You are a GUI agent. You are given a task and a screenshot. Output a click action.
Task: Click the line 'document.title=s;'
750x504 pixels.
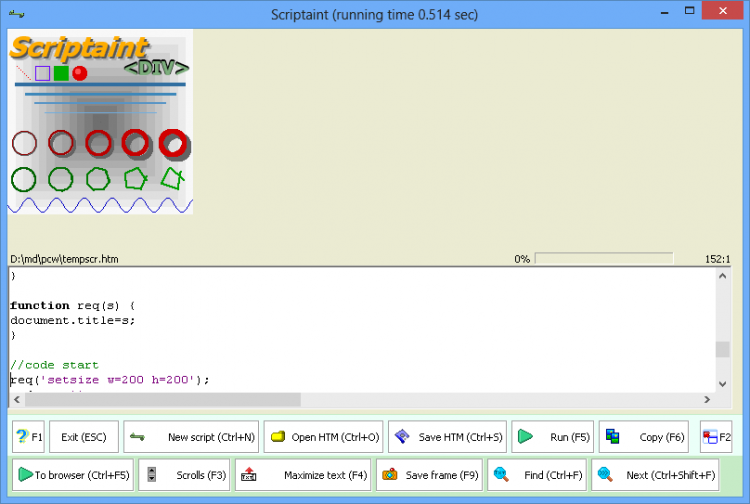click(73, 320)
